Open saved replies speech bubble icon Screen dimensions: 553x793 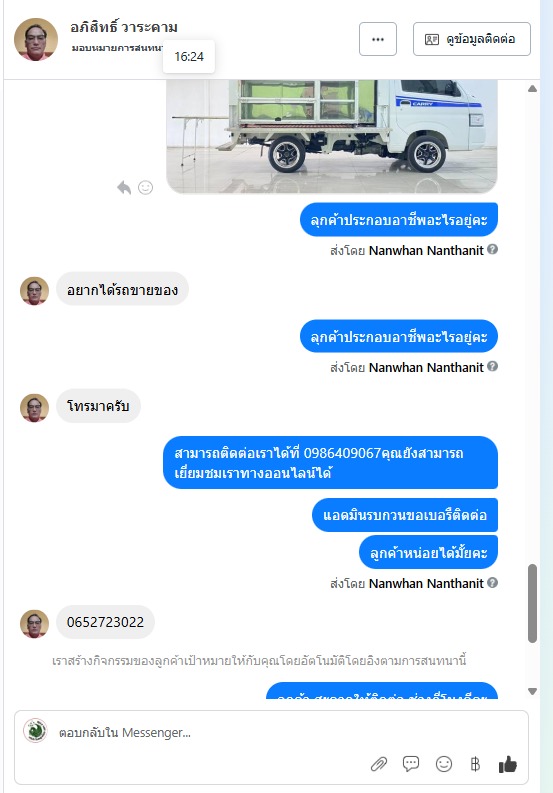click(x=411, y=764)
